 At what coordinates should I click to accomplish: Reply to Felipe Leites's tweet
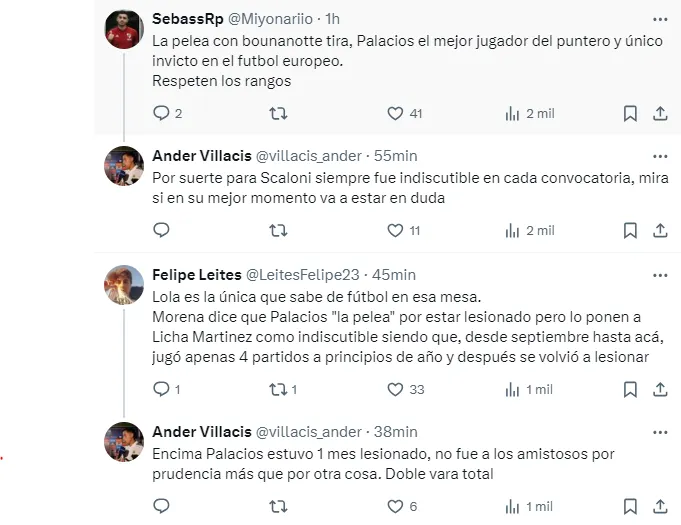(x=162, y=389)
